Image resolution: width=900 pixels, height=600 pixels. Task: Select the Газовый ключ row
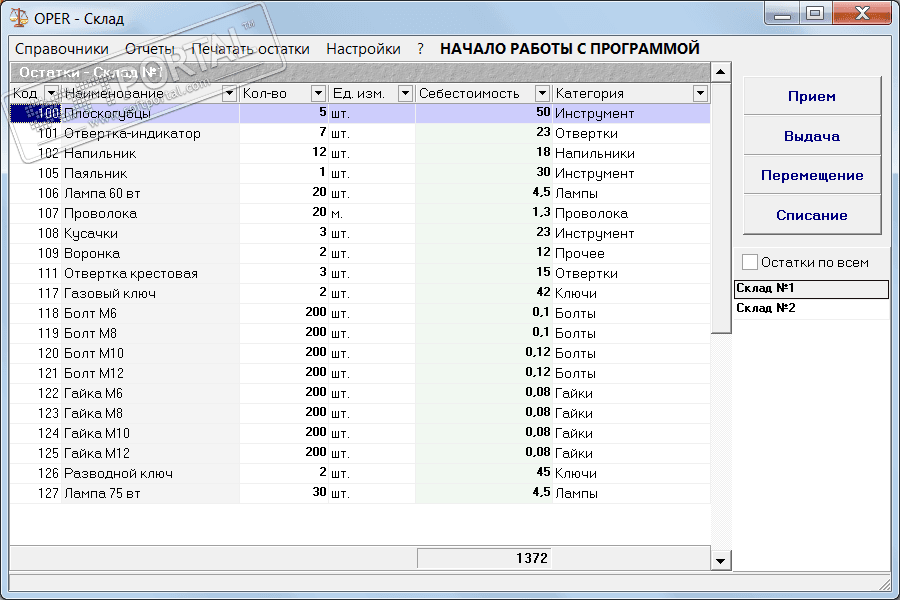360,293
